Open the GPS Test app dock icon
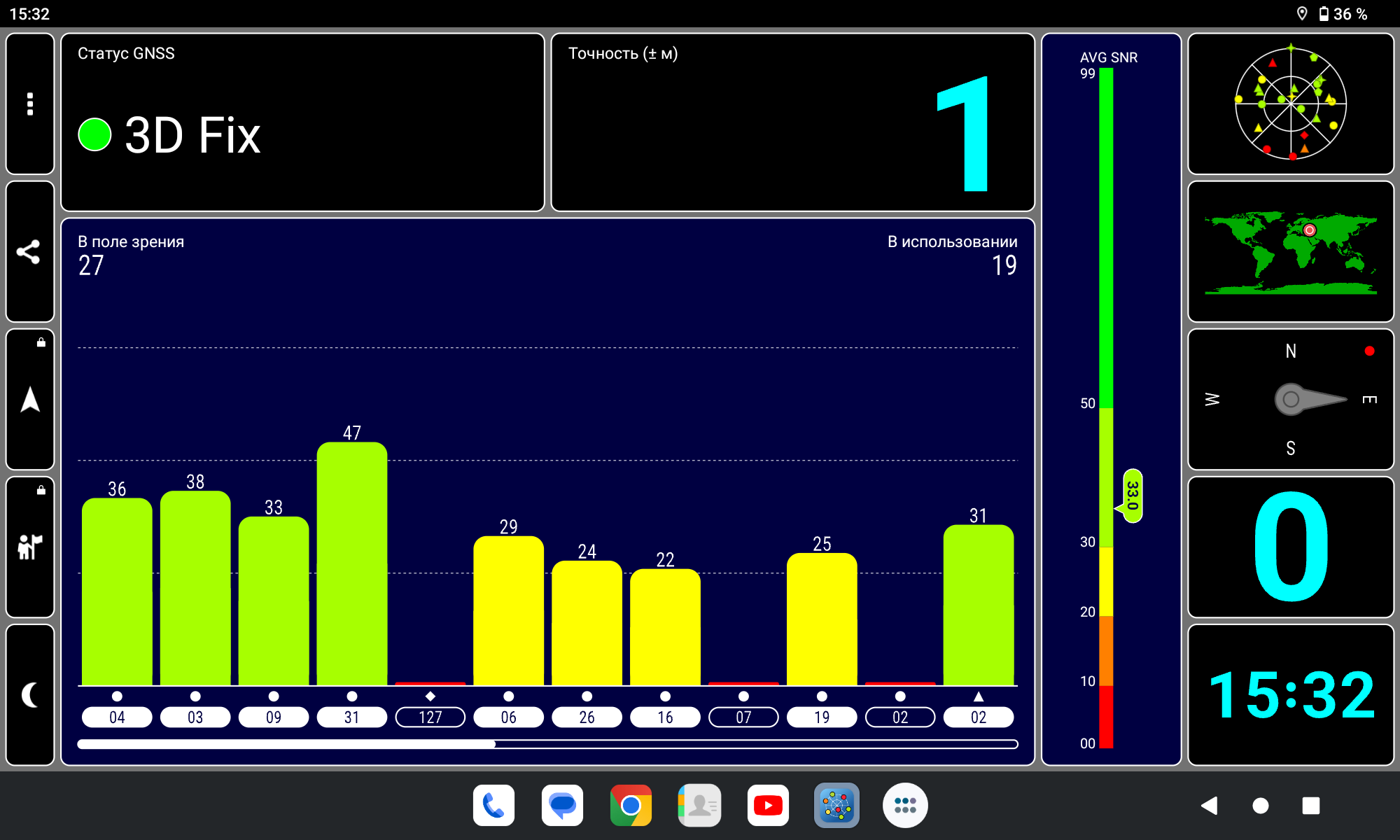This screenshot has width=1400, height=840. click(836, 806)
